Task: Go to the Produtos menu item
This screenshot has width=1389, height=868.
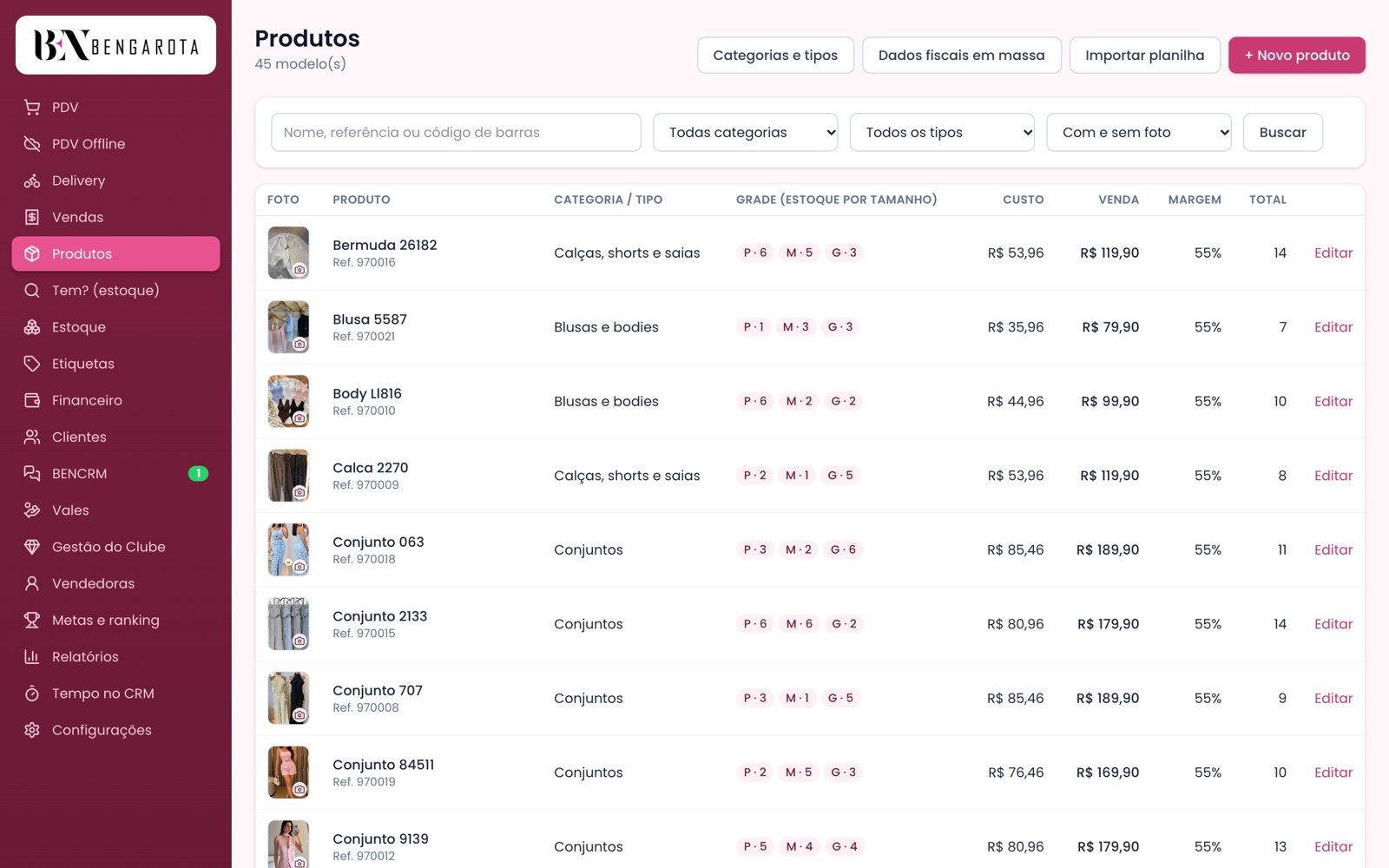Action: click(115, 253)
